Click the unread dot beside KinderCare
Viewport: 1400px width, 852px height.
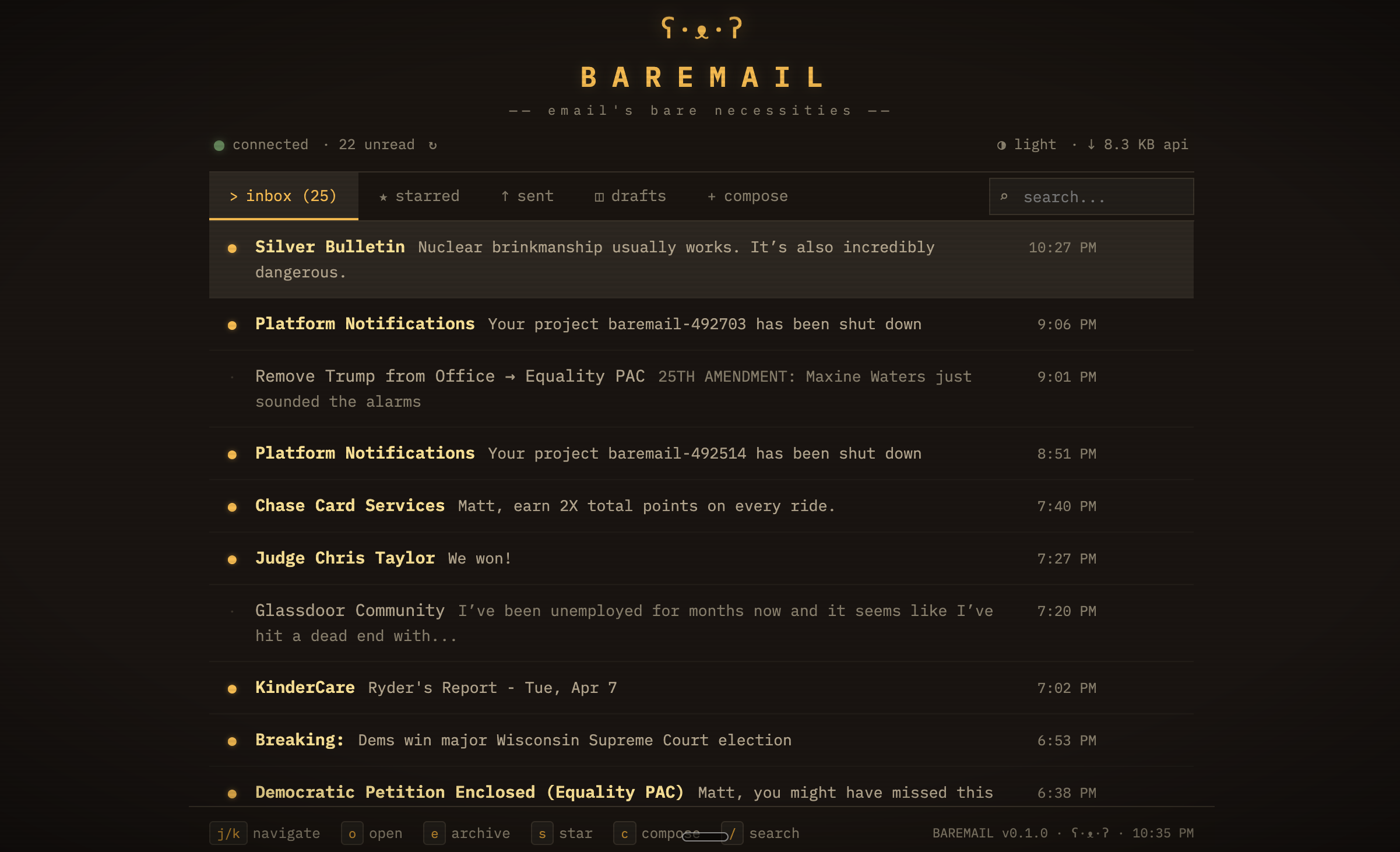point(232,689)
